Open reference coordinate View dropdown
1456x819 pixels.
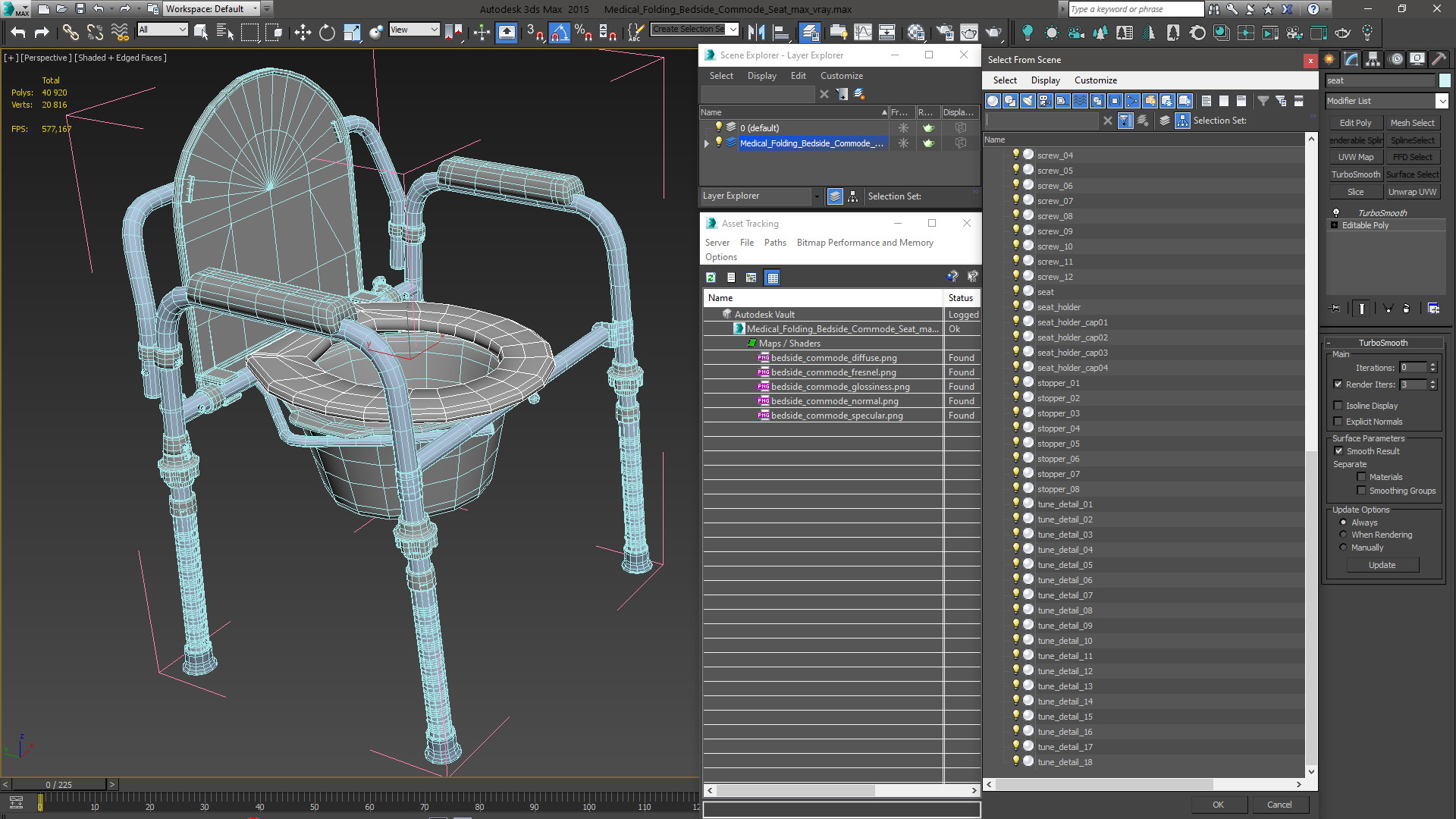414,30
